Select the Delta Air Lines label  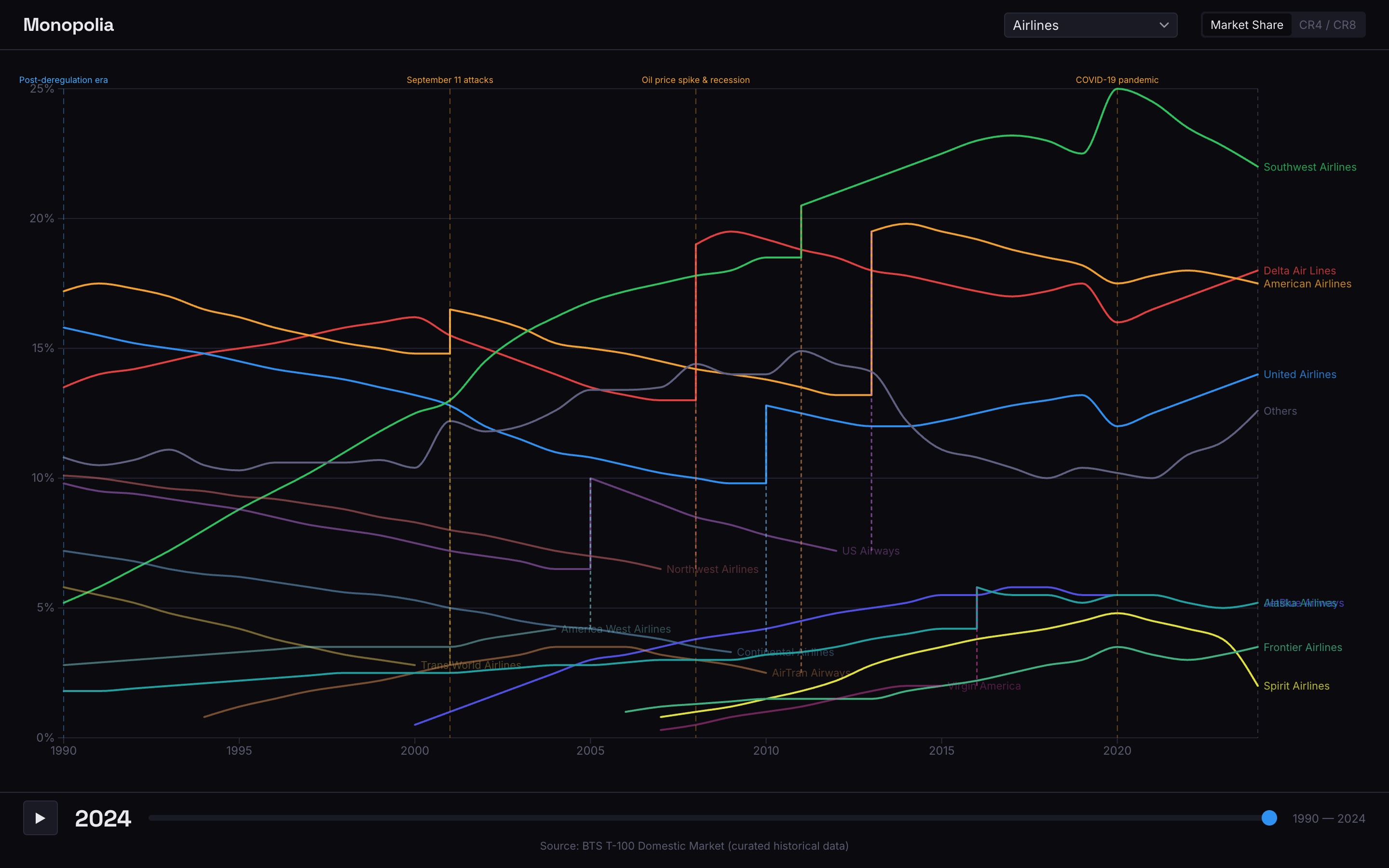pos(1299,271)
